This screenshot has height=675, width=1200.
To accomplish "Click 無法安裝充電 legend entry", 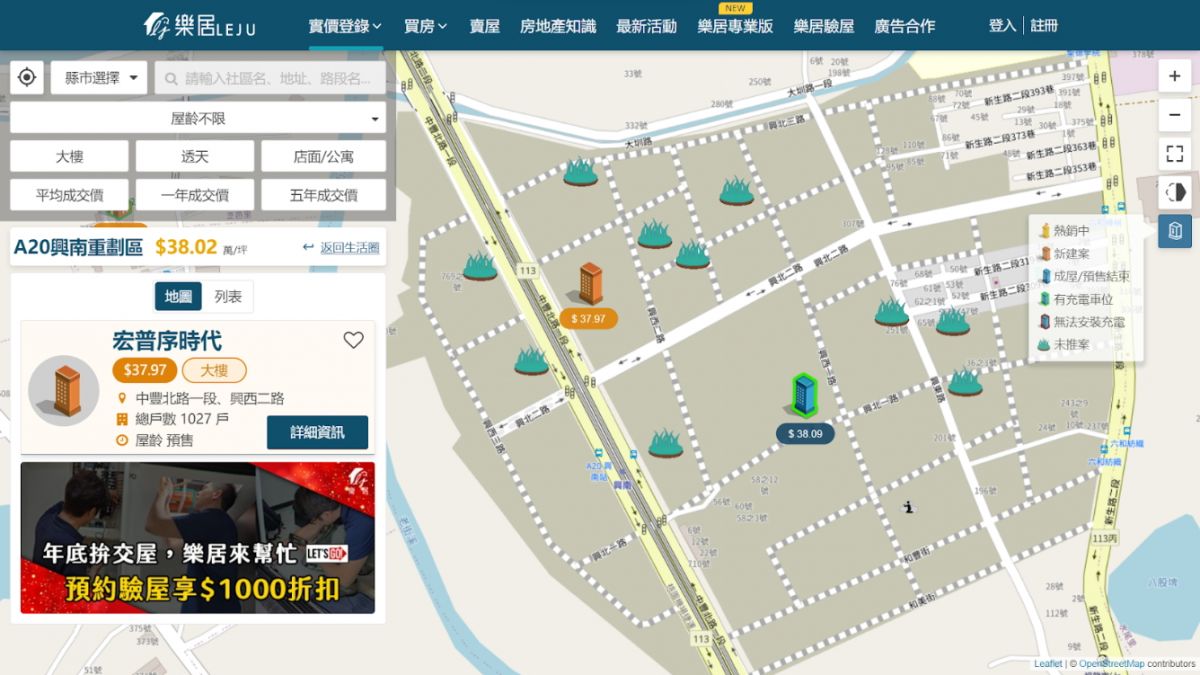I will [x=1082, y=322].
